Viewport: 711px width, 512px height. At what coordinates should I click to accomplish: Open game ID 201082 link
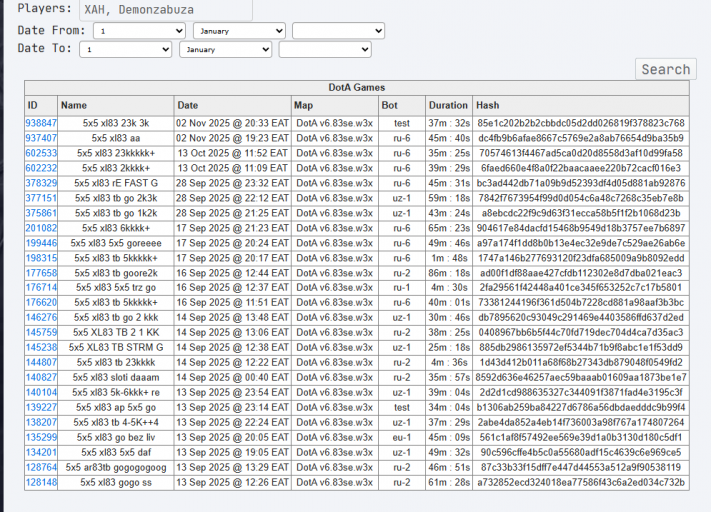coord(41,228)
